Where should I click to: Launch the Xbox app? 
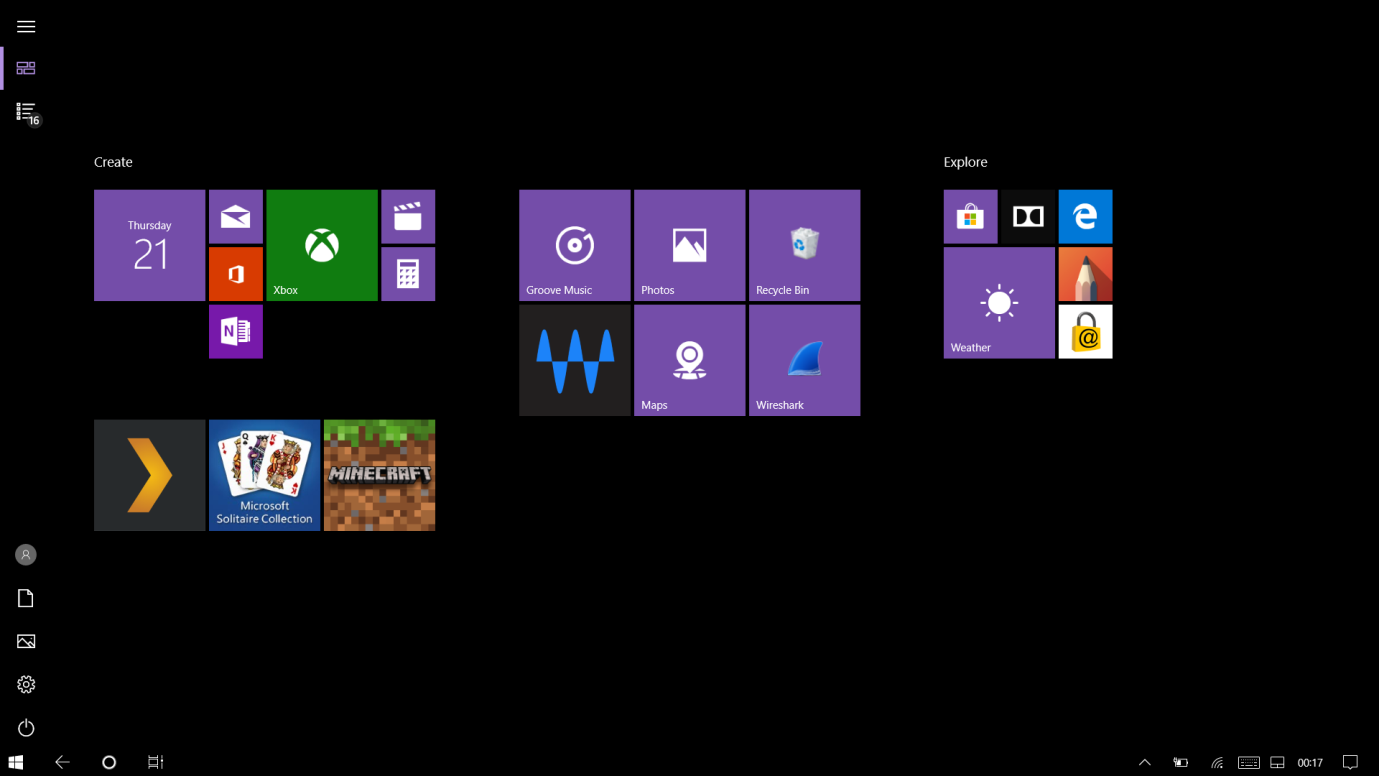coord(321,245)
